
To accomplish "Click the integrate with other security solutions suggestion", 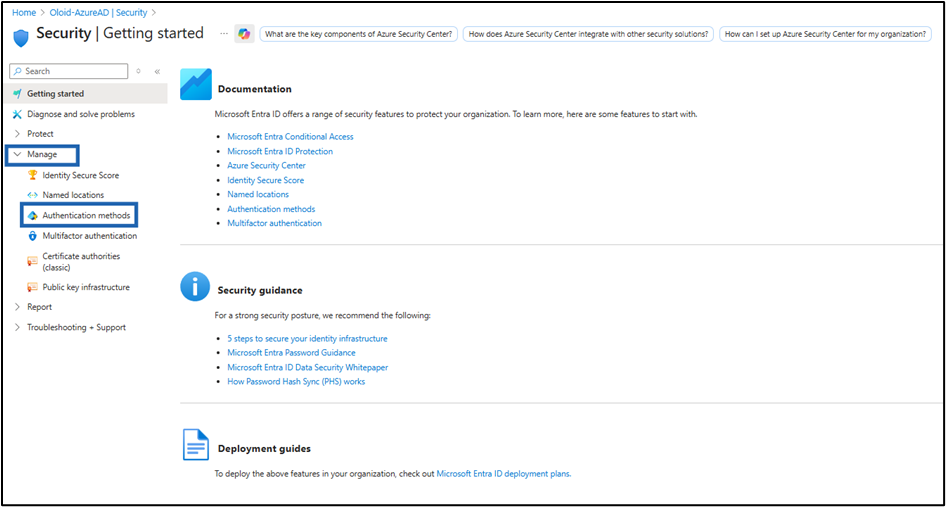I will [x=589, y=34].
